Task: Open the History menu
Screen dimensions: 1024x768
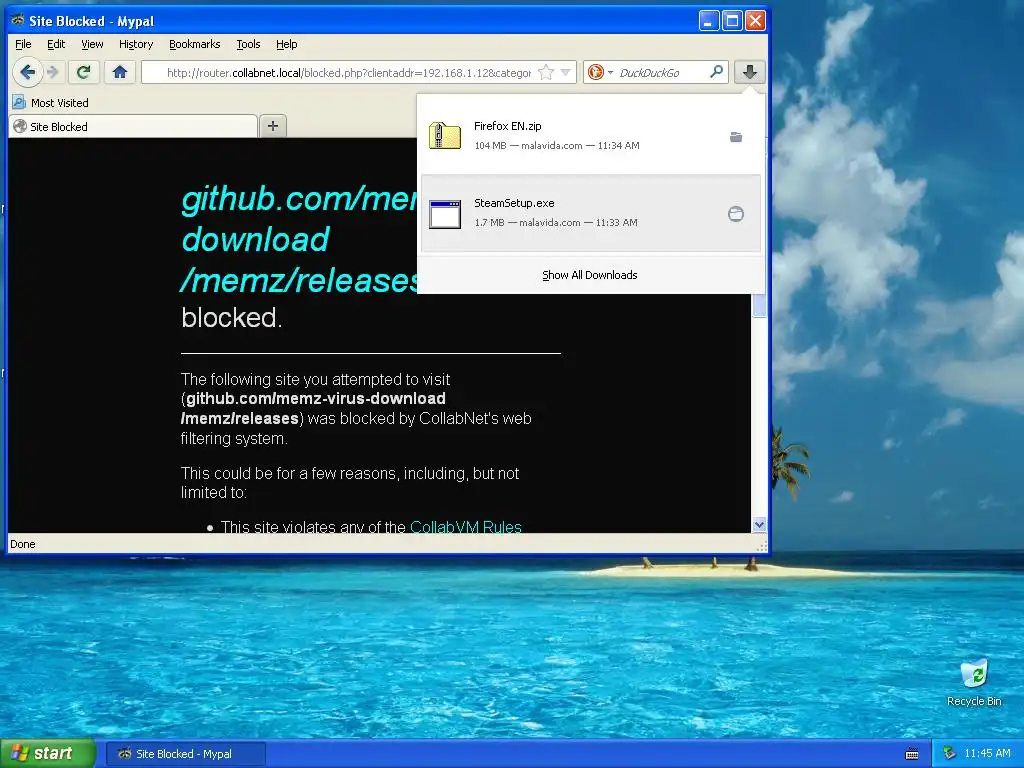Action: [136, 44]
